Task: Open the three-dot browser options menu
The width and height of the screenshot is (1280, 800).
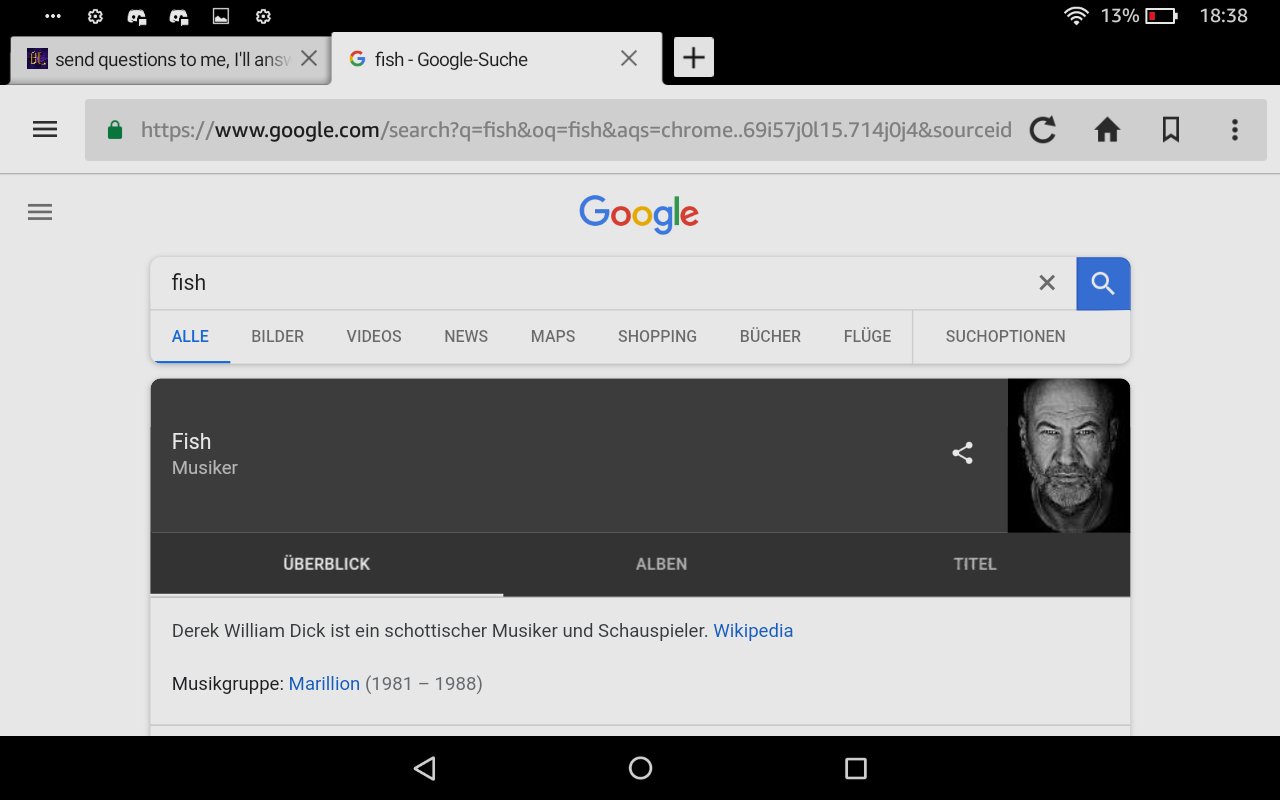Action: point(1235,129)
